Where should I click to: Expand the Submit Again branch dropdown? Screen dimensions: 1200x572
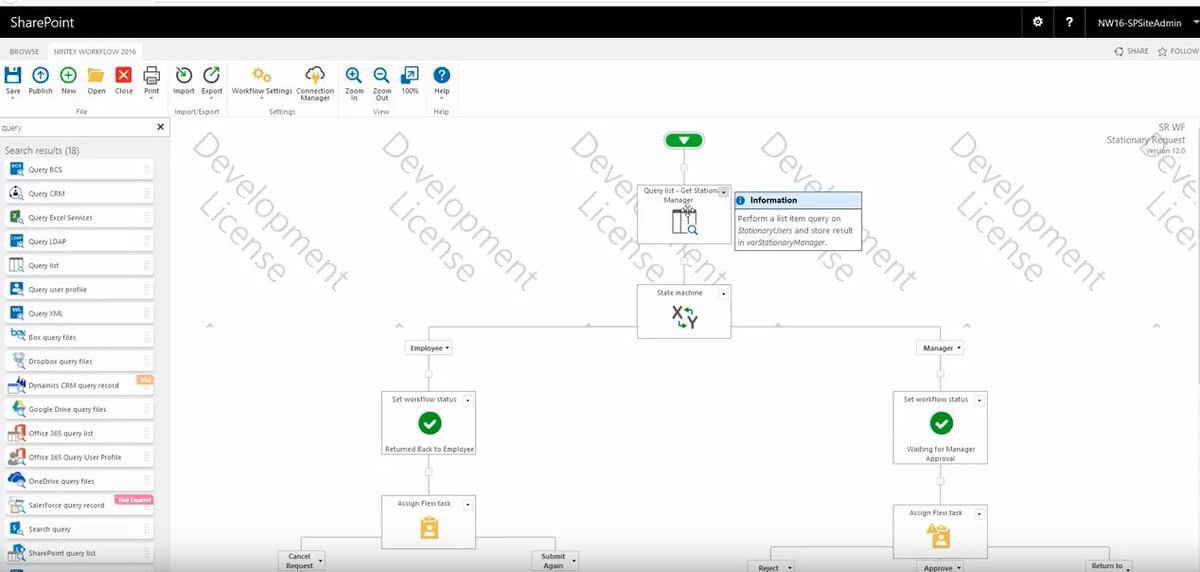pyautogui.click(x=573, y=561)
